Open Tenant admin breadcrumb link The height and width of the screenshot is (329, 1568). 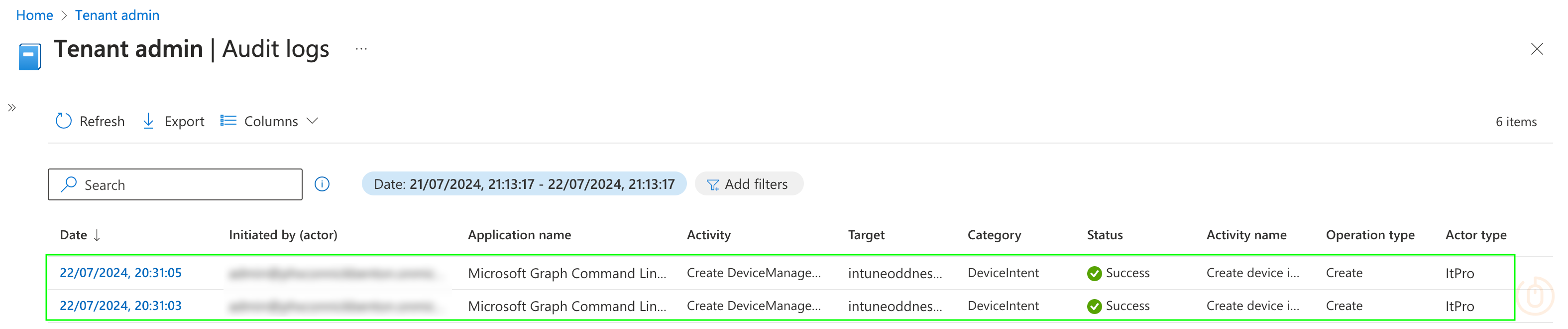click(117, 15)
